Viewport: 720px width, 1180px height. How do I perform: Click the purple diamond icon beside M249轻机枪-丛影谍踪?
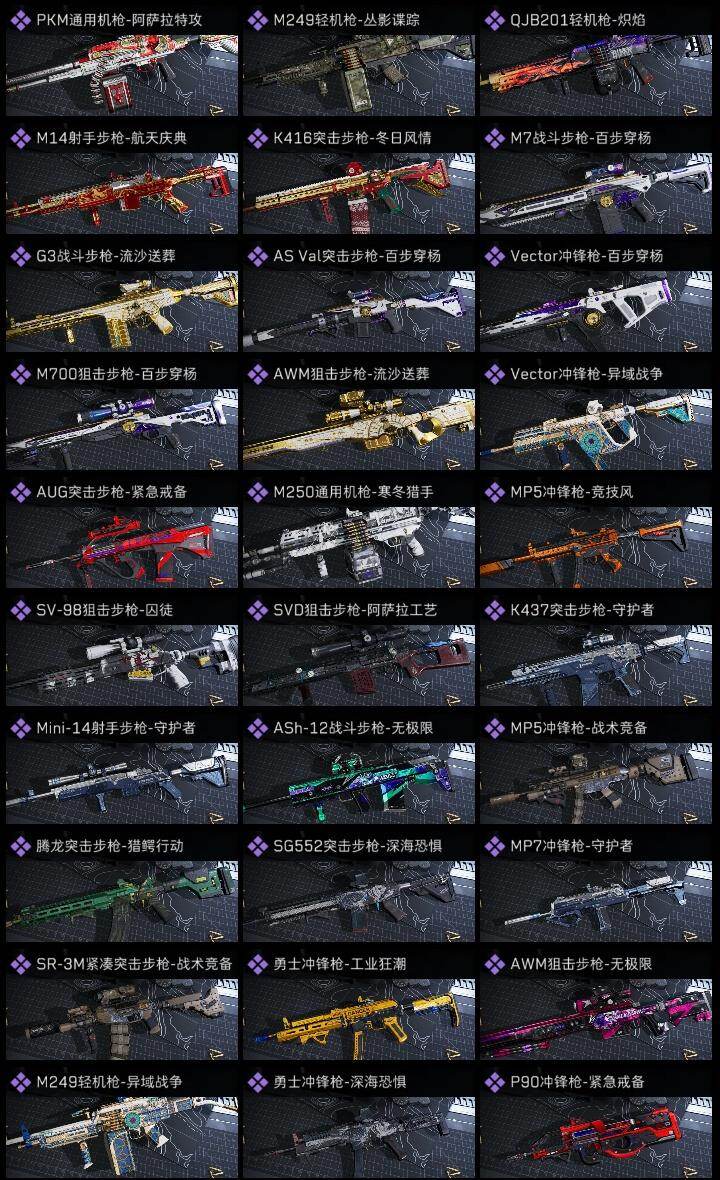(x=257, y=20)
